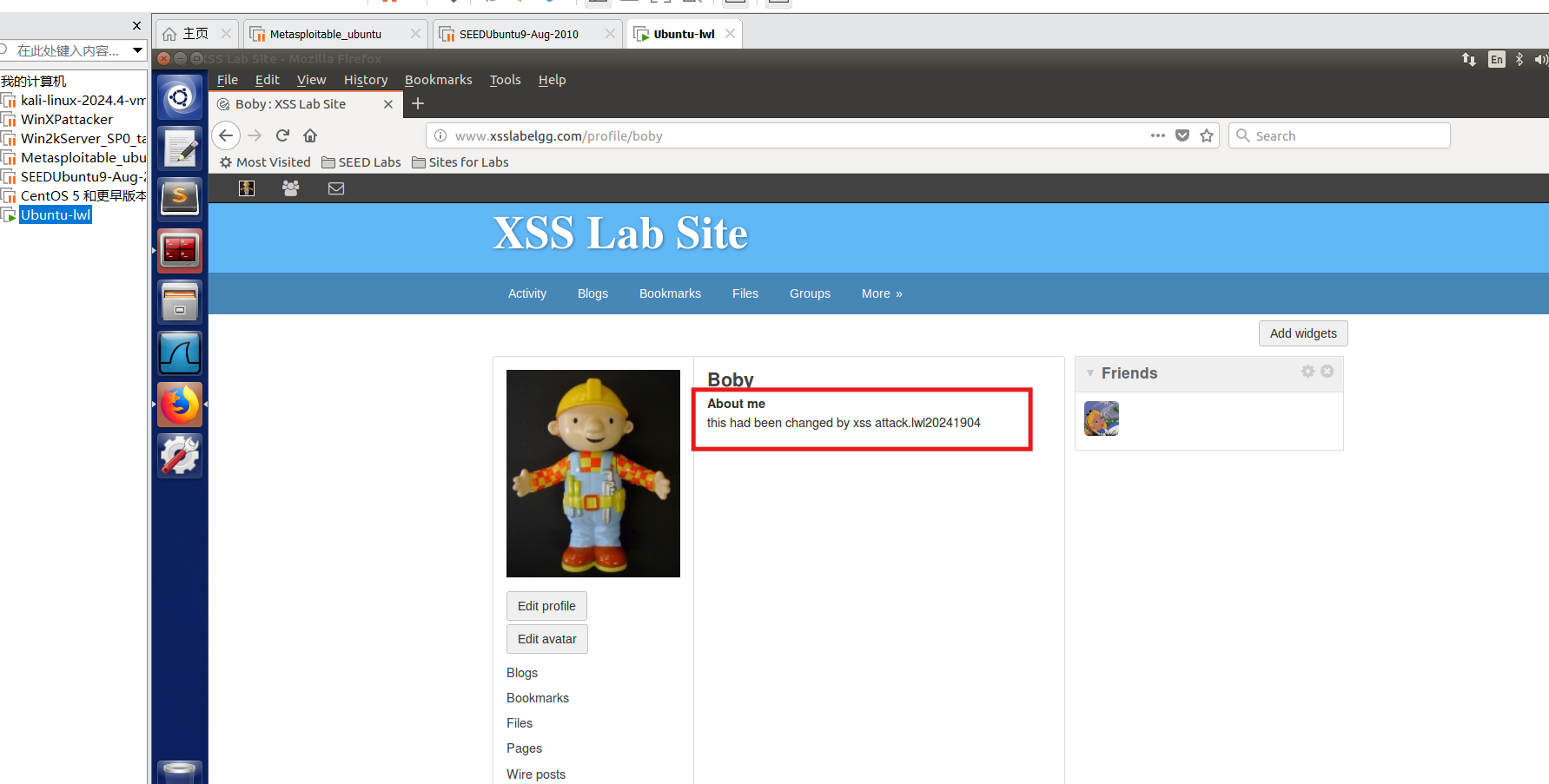Image resolution: width=1549 pixels, height=784 pixels.
Task: Open Bluetooth indicator in top panel
Action: point(1519,59)
